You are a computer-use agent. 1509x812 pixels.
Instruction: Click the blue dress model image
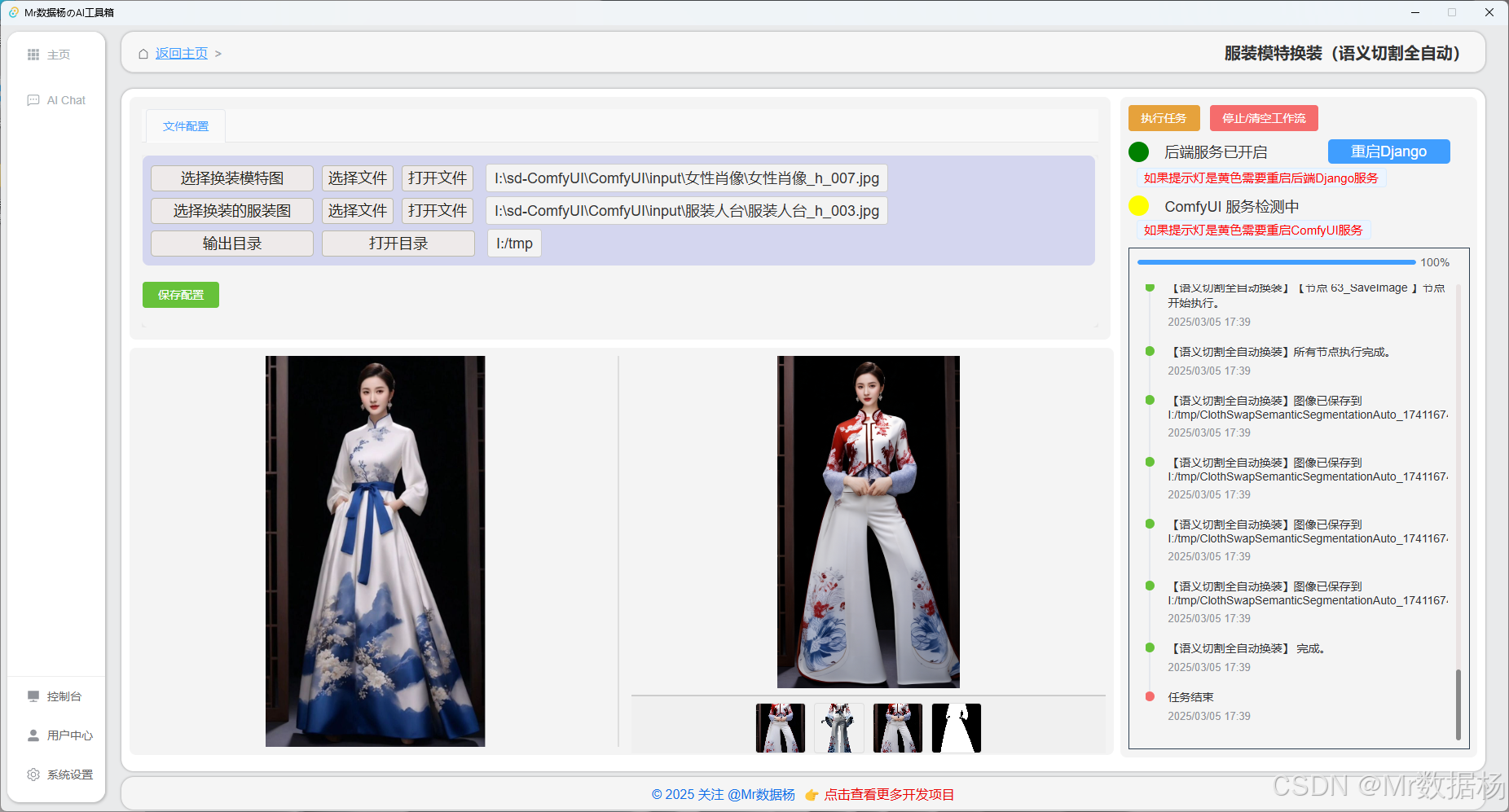coord(375,551)
